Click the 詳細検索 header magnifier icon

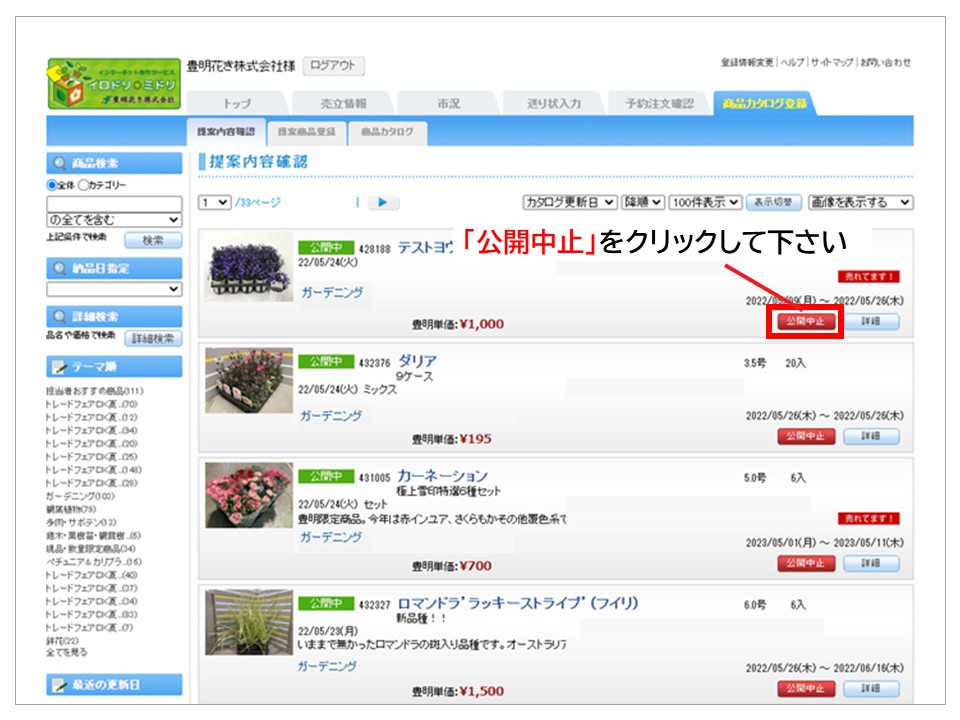62,316
